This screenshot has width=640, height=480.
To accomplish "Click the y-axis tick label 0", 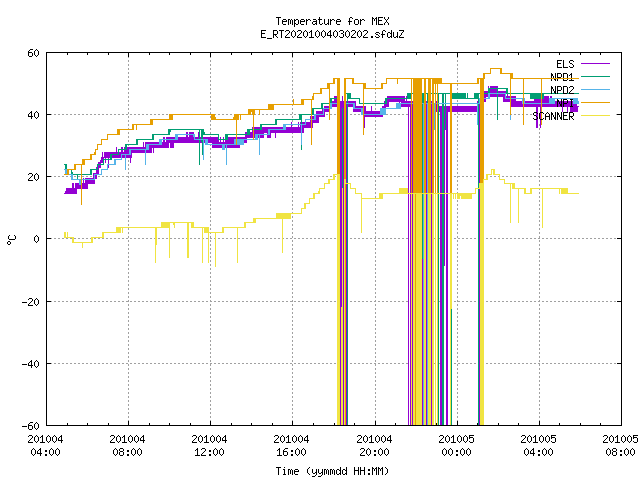I will (x=36, y=239).
